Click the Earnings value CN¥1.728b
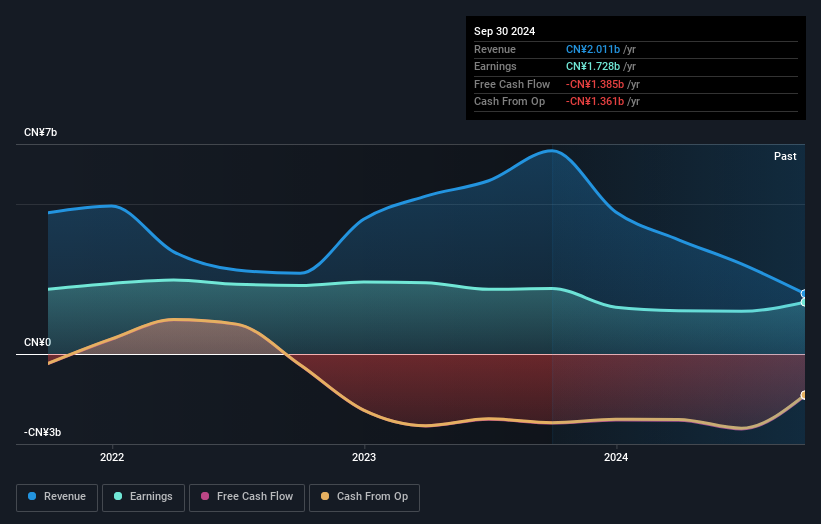Image resolution: width=821 pixels, height=524 pixels. (593, 66)
